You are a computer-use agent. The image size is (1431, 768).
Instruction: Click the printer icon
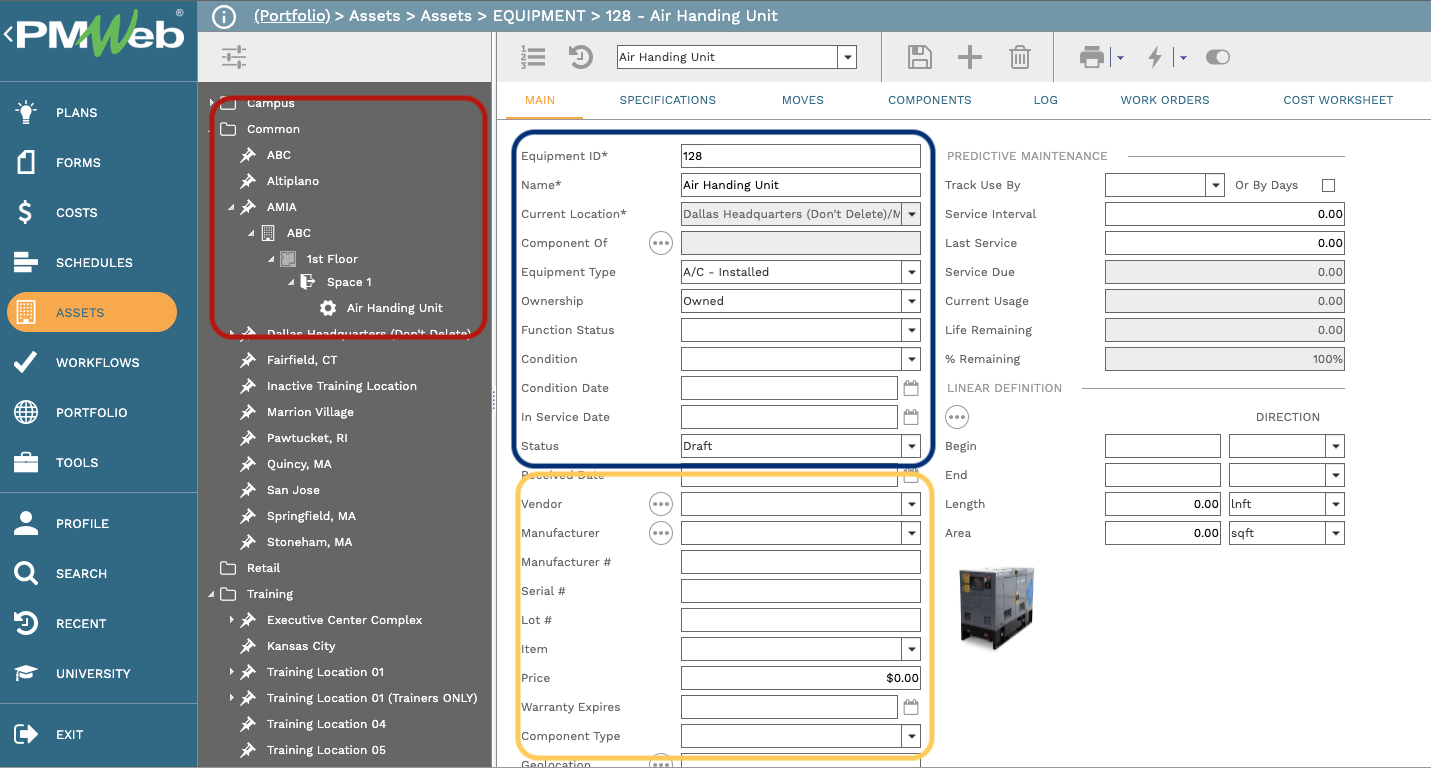[x=1092, y=57]
